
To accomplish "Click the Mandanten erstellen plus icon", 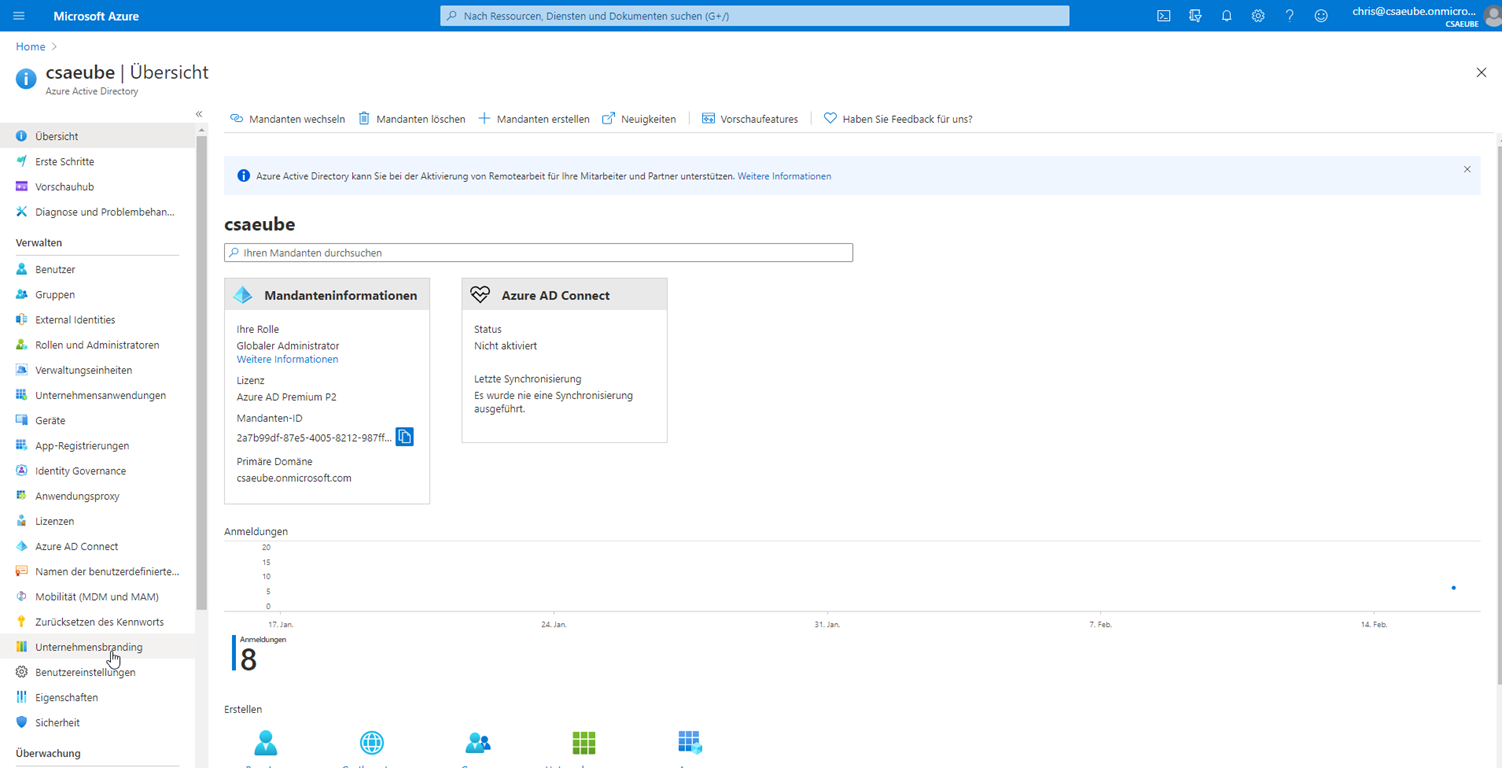I will point(484,118).
